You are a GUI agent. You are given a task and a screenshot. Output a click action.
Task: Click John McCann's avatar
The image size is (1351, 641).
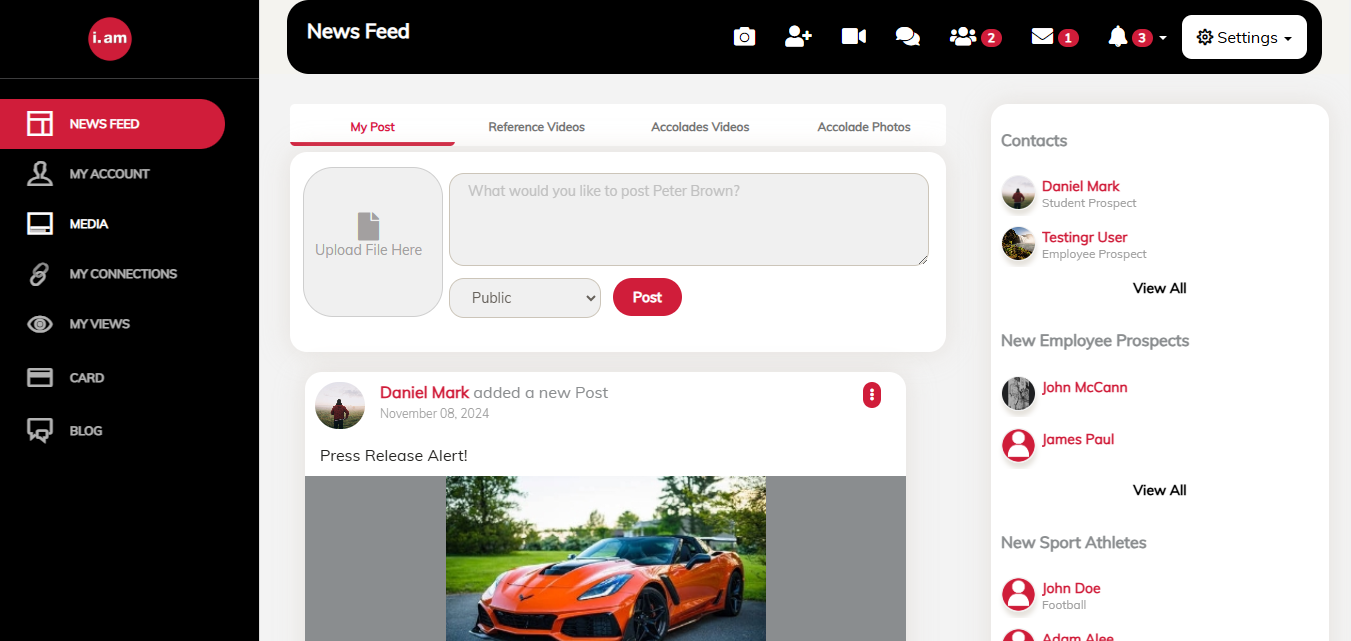point(1018,393)
